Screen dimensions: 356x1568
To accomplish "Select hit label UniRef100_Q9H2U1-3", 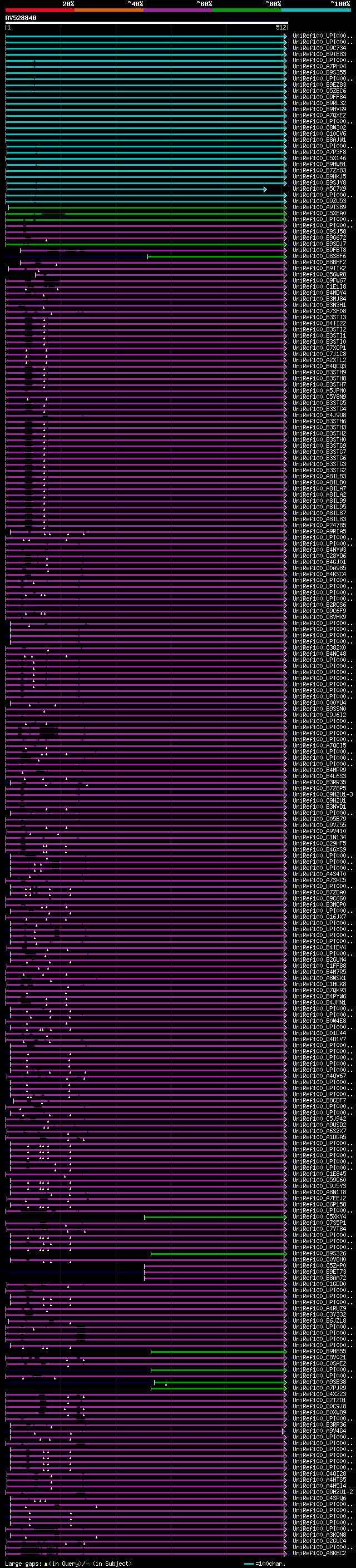I will 323,794.
